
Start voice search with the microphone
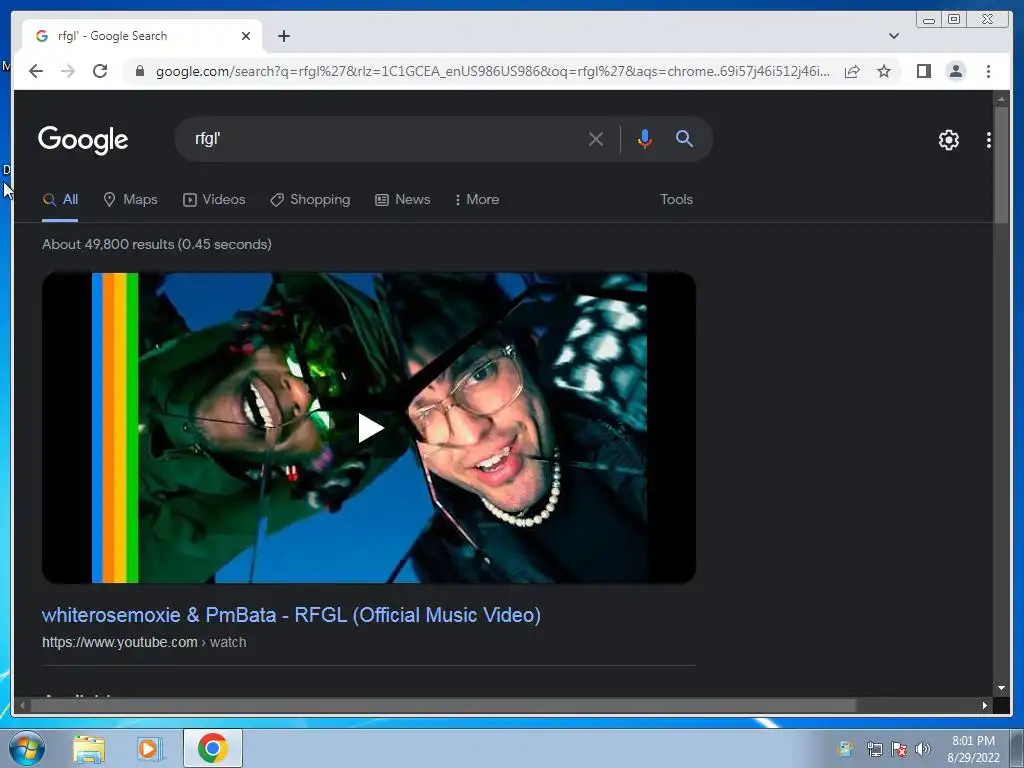(x=645, y=139)
